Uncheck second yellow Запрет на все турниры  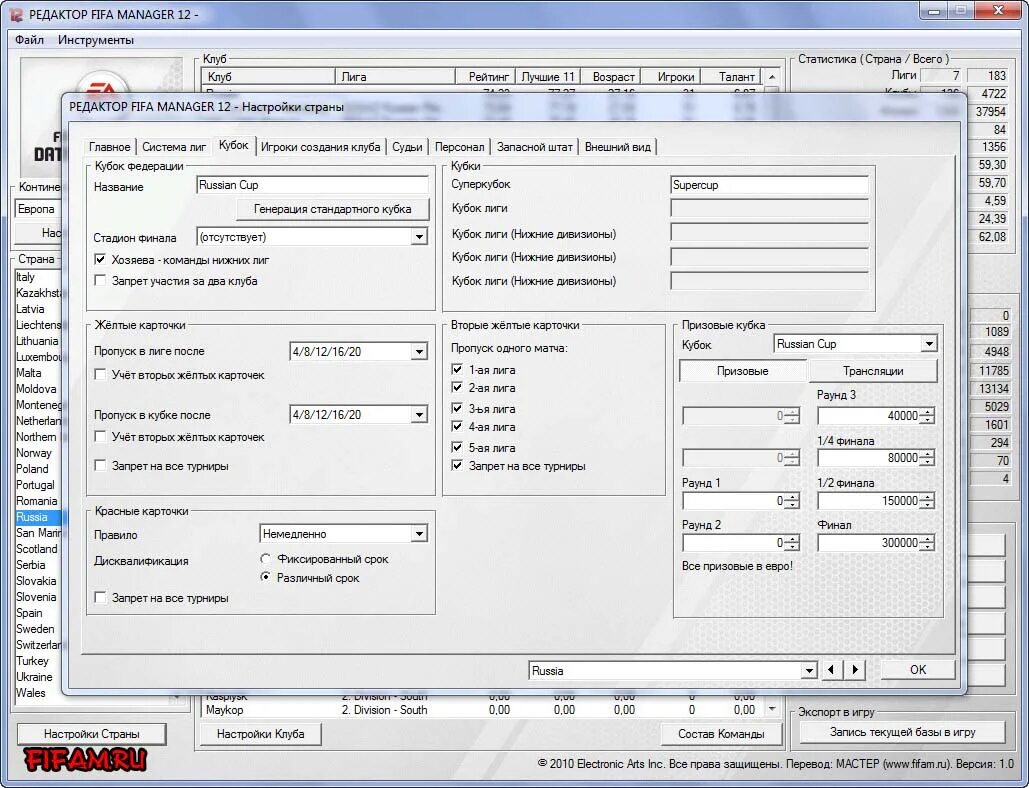tap(457, 466)
